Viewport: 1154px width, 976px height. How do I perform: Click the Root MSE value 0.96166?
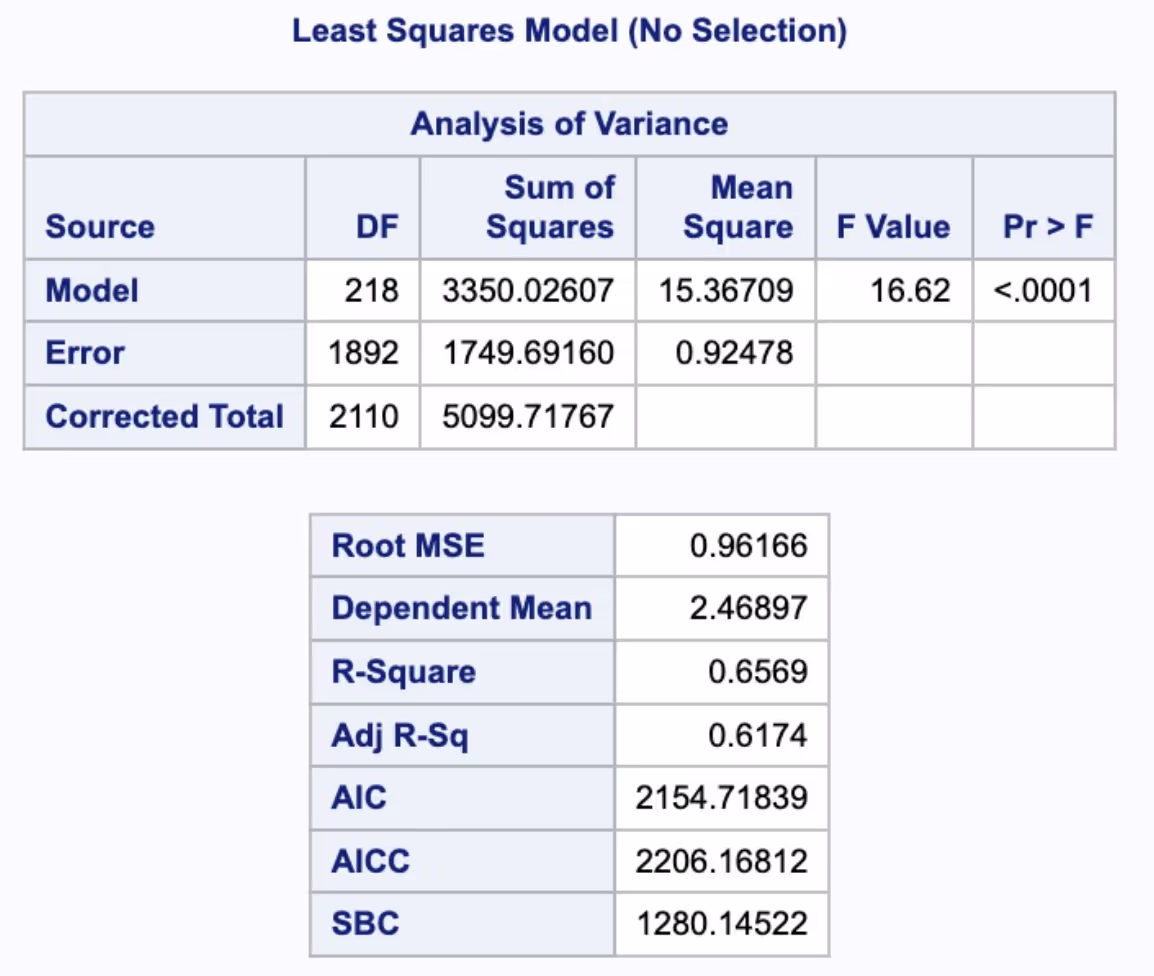point(748,545)
